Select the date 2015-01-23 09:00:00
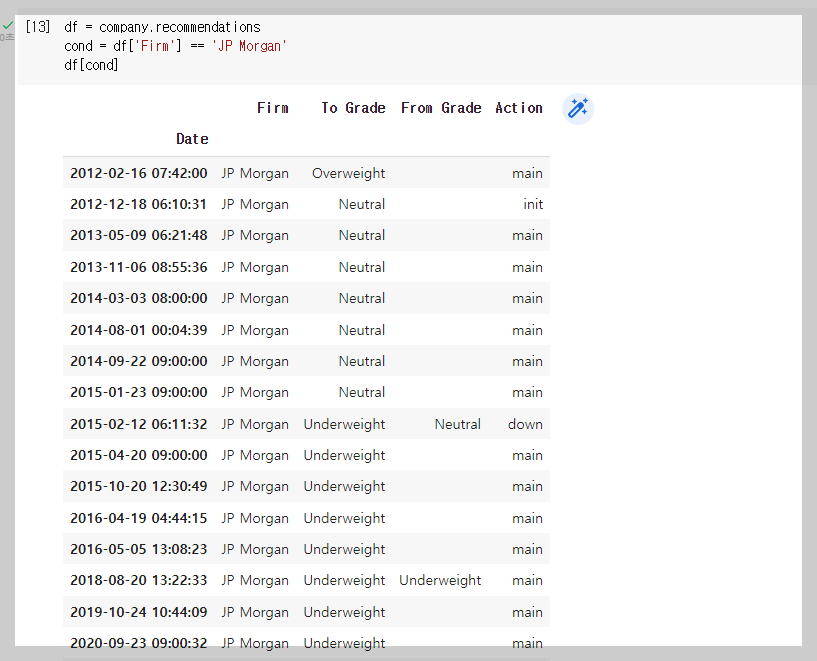Image resolution: width=817 pixels, height=661 pixels. pos(139,392)
